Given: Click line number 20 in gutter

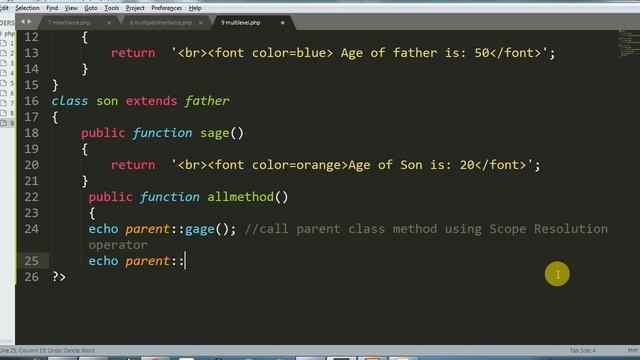Looking at the screenshot, I should tap(31, 165).
